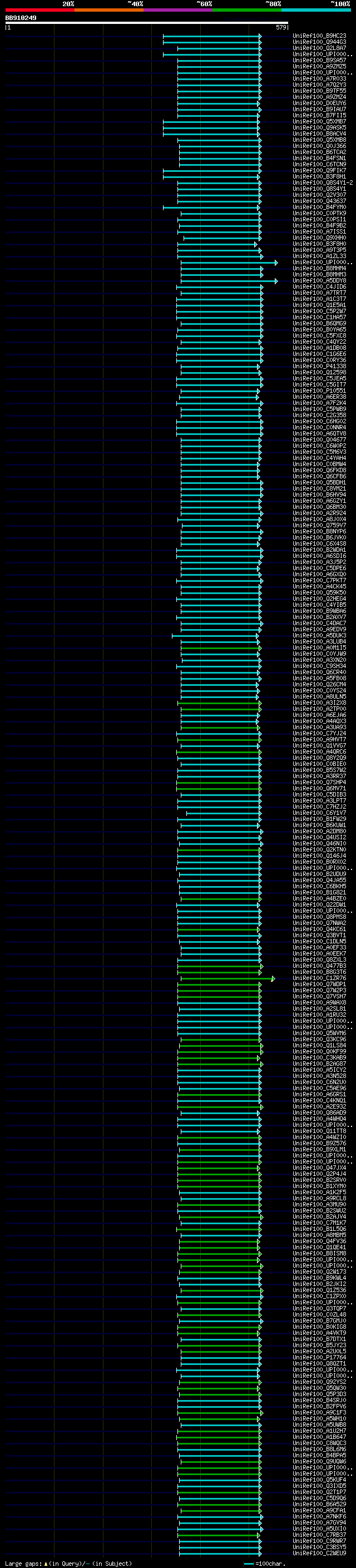
Task: Click hit label UniRef100_Q9XHH0
Action: click(x=319, y=238)
